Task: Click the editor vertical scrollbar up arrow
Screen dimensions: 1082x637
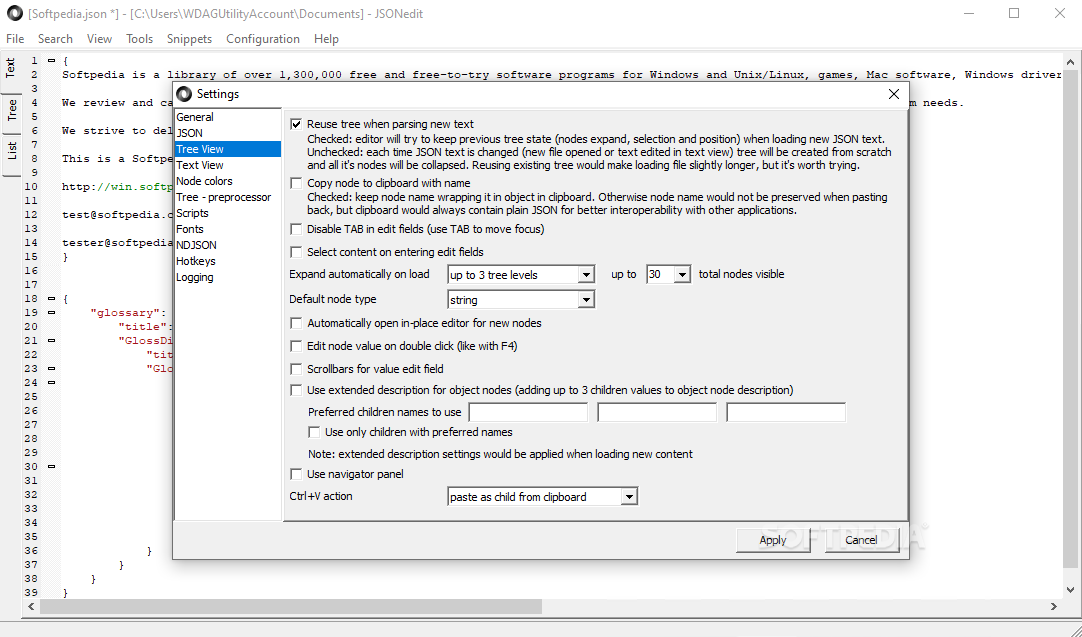Action: click(x=1071, y=63)
